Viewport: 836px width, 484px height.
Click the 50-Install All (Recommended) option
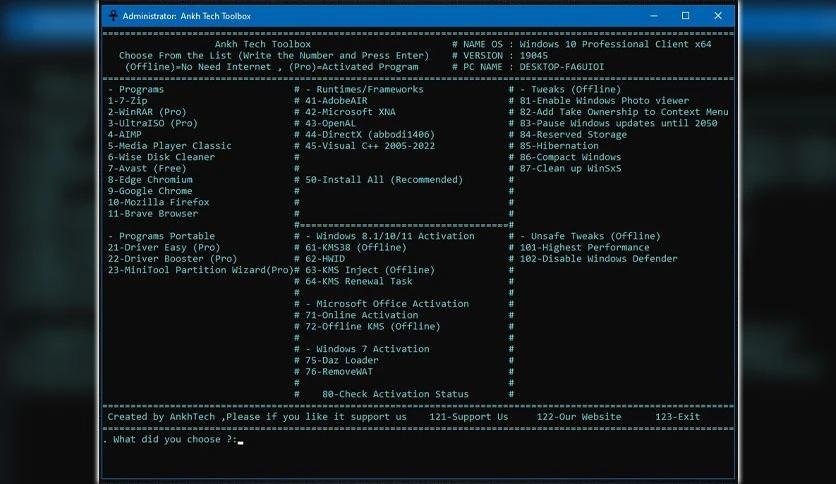click(384, 180)
